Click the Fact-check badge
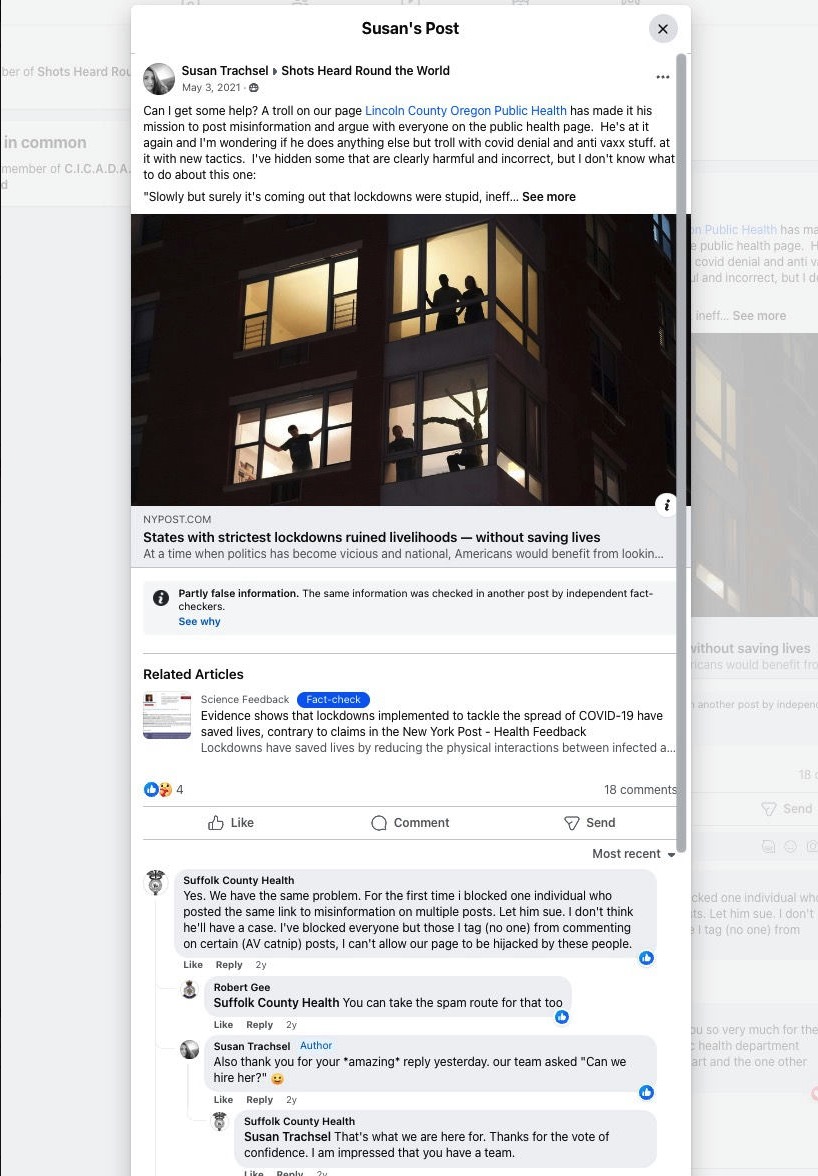818x1176 pixels. point(333,699)
